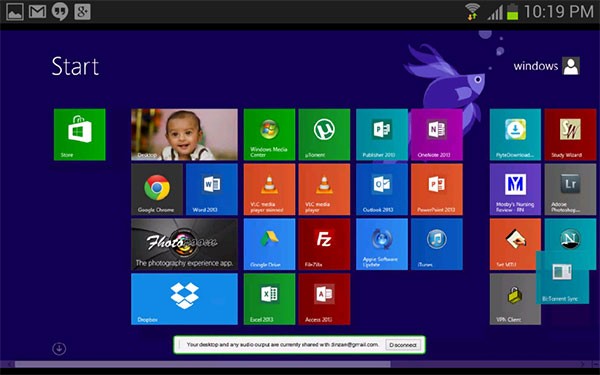Tap the battery status icon
The height and width of the screenshot is (375, 600).
(x=512, y=11)
